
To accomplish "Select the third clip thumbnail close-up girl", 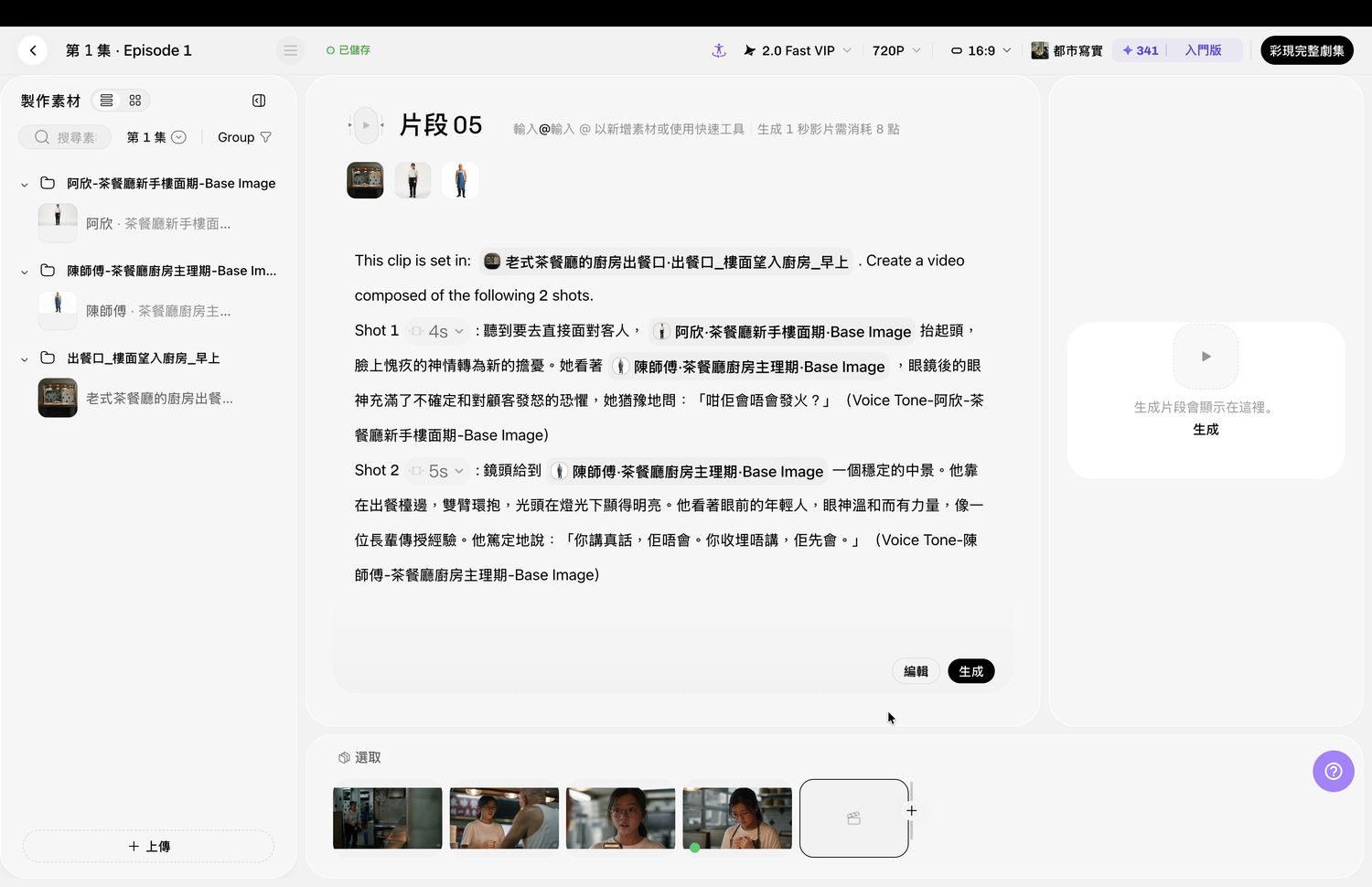I will [x=620, y=818].
